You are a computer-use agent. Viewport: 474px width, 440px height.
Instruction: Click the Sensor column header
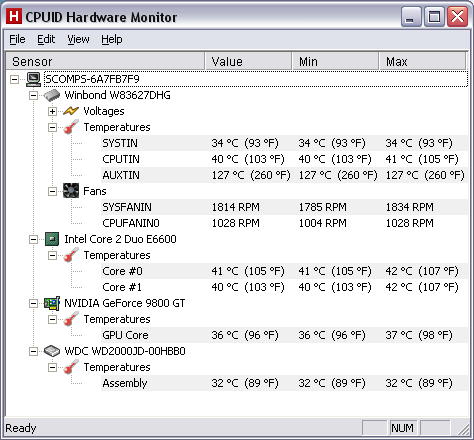105,61
